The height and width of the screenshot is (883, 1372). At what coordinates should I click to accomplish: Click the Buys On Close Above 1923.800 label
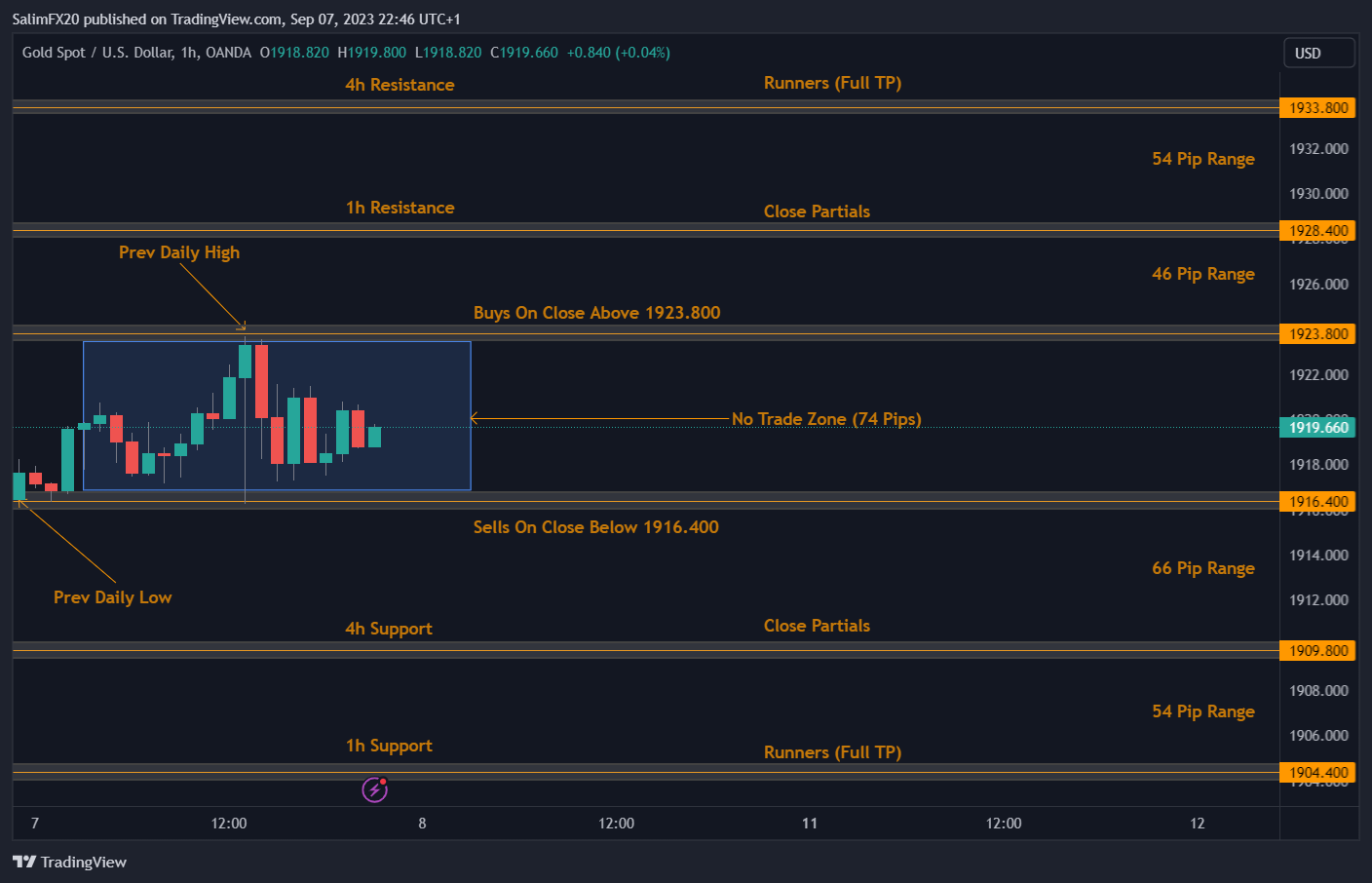point(596,313)
